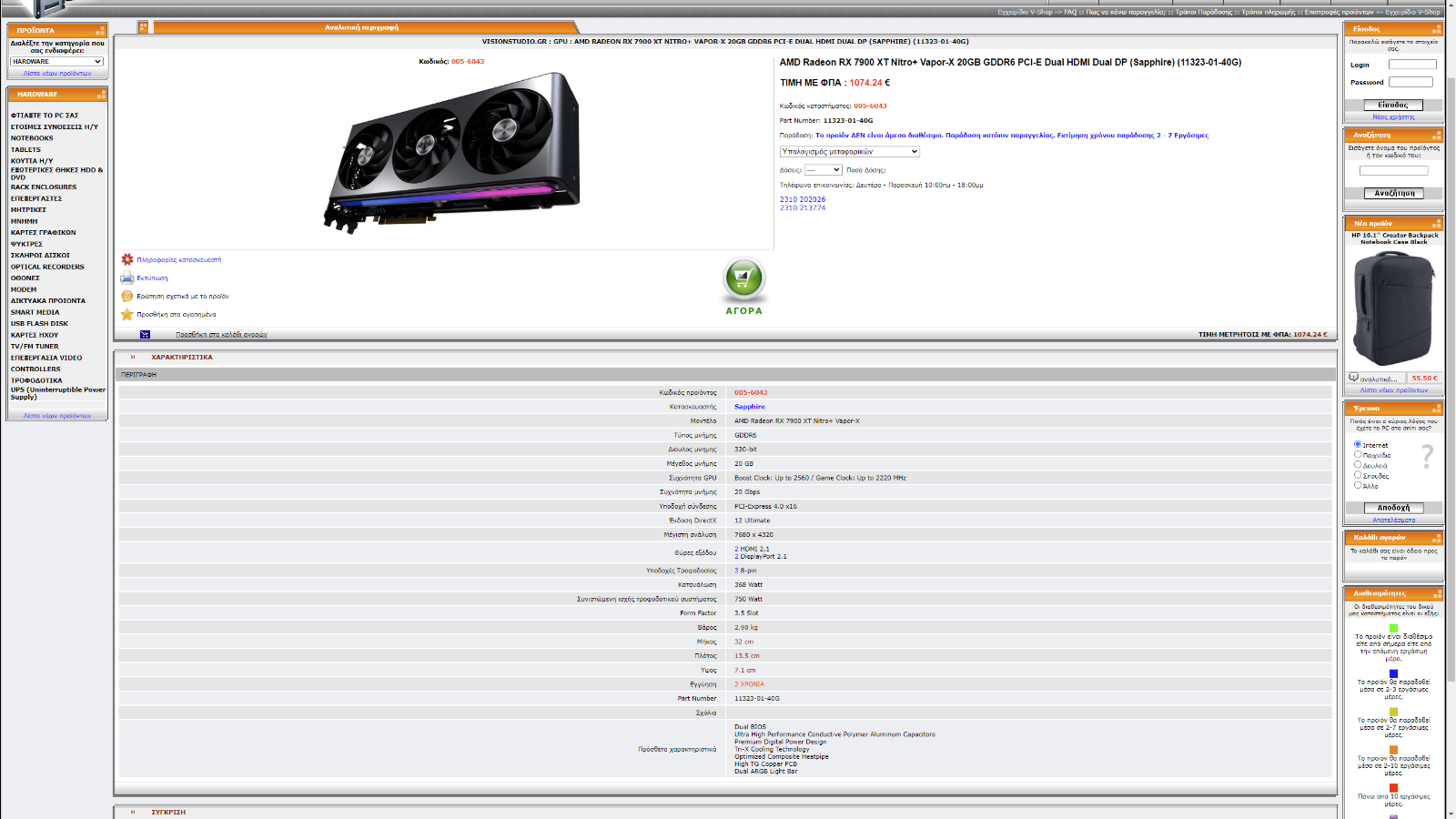Viewport: 1456px width, 819px height.
Task: Click the 2 ΧΡΟΝΙΑ warranty value
Action: [x=749, y=684]
